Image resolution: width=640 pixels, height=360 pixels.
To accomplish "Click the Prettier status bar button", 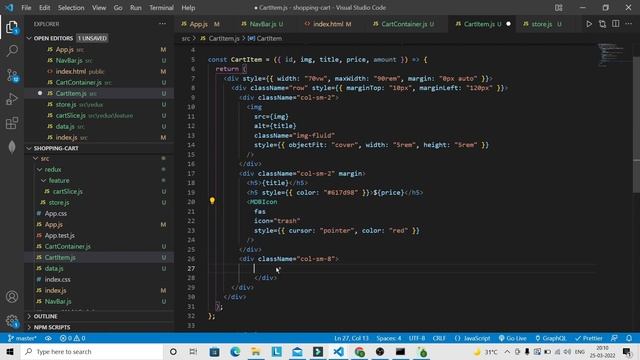I will point(589,338).
